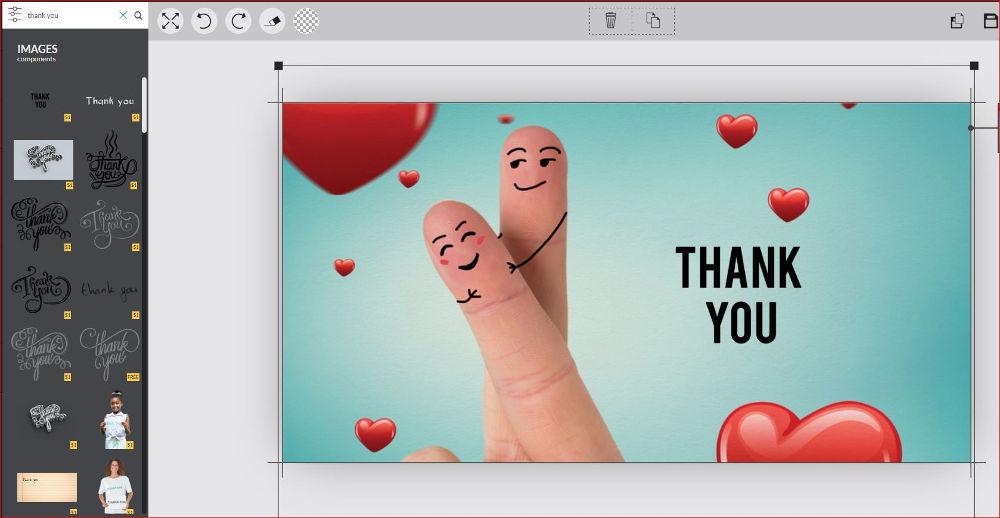Click the magnifier search icon
Screen dimensions: 1000x518
point(138,15)
